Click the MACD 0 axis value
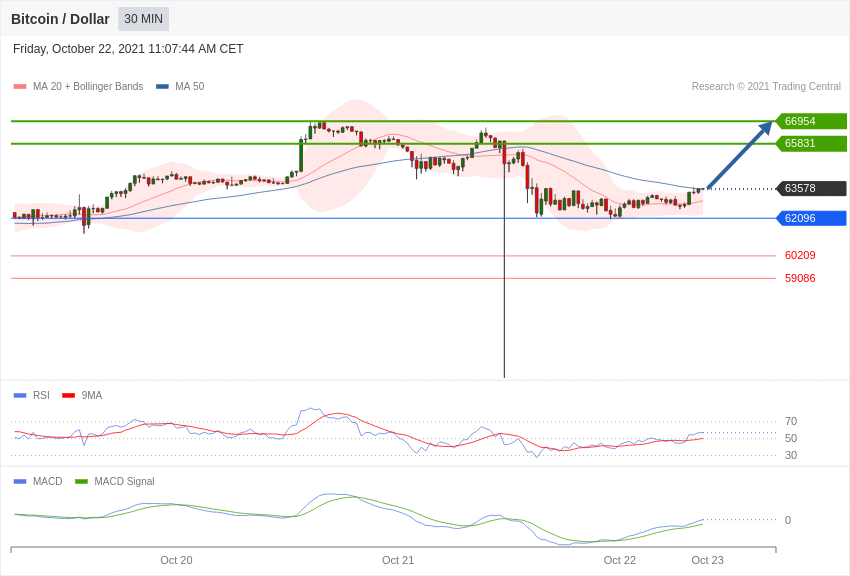The height and width of the screenshot is (576, 850). (x=788, y=520)
